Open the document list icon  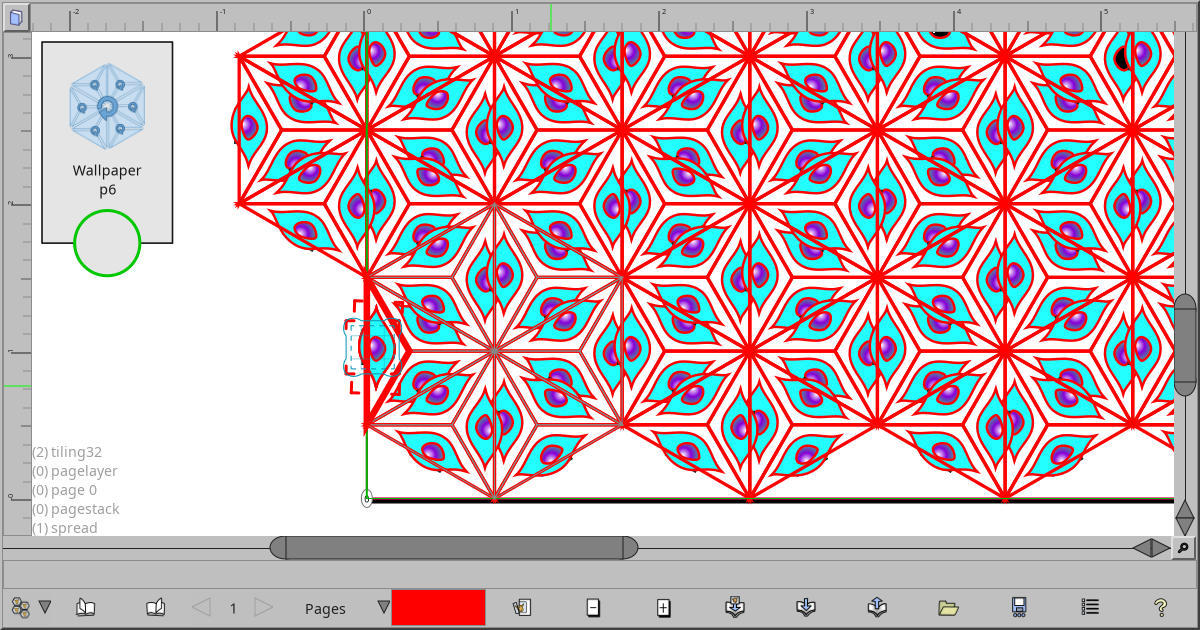[x=1088, y=607]
